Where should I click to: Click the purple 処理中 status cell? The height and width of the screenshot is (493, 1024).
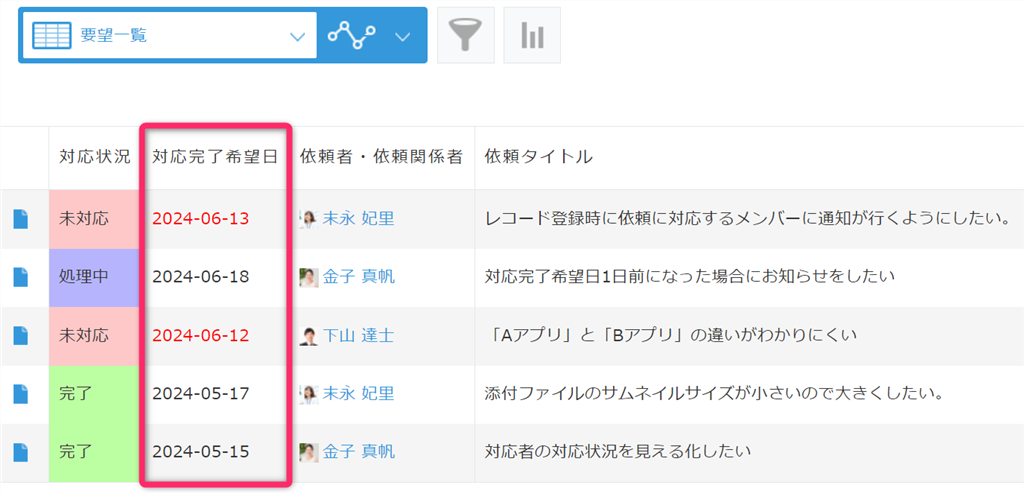click(94, 277)
